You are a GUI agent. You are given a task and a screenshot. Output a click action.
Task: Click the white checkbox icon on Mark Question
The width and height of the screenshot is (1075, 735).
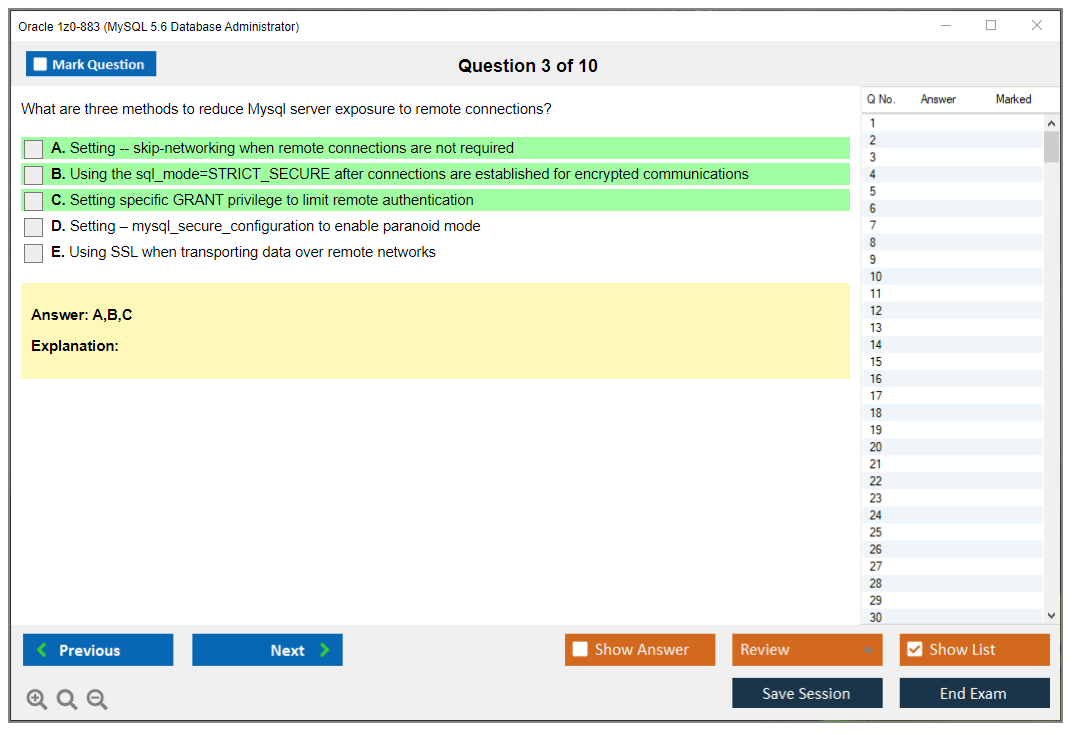click(39, 63)
